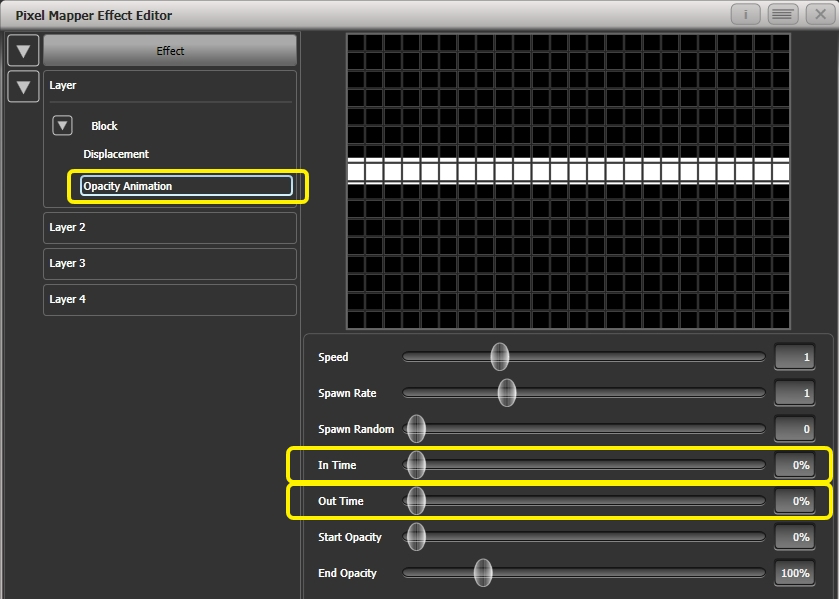
Task: Click the End Opacity slider handle
Action: point(483,573)
